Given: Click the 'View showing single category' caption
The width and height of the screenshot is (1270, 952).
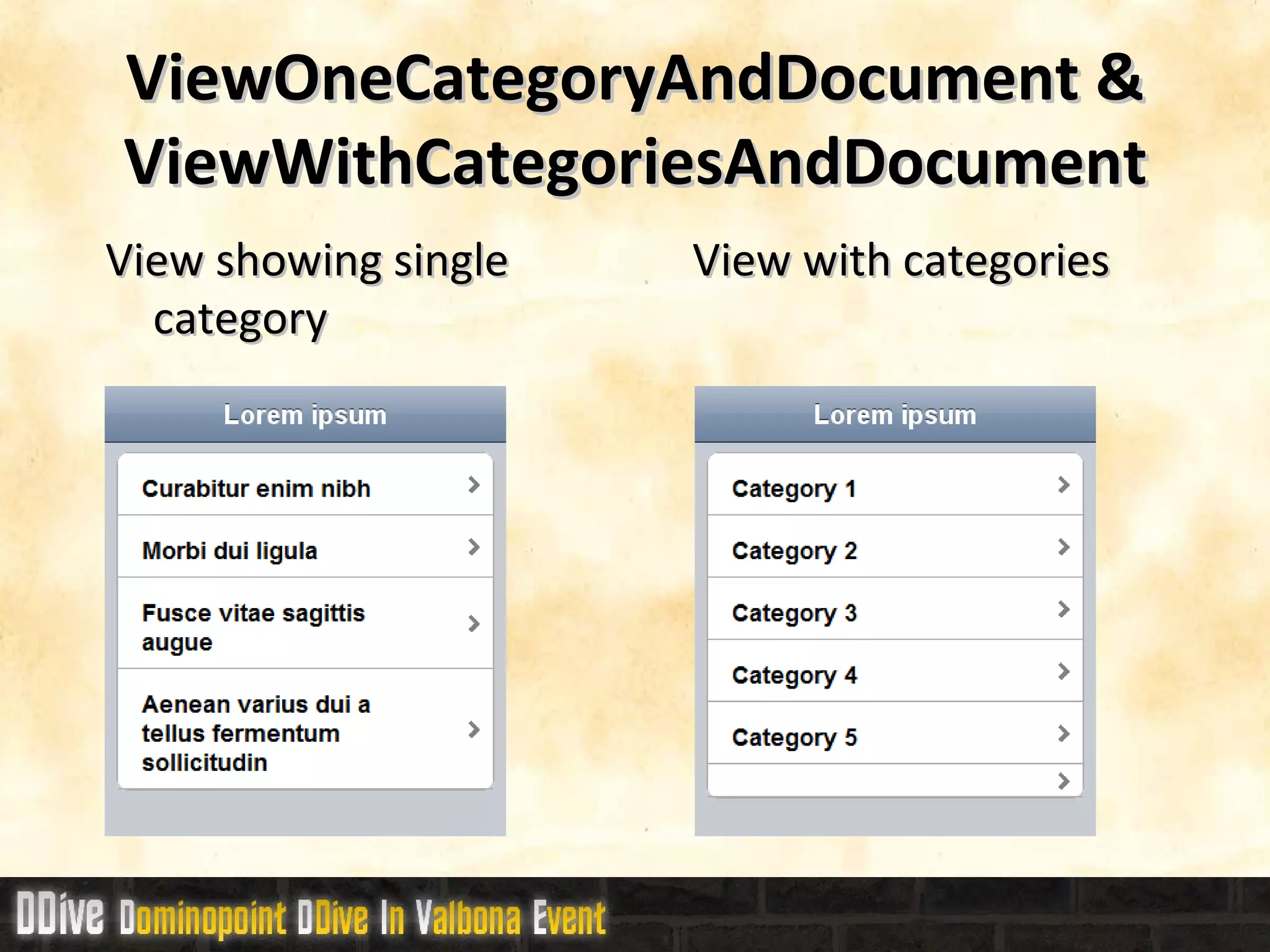Looking at the screenshot, I should [308, 289].
